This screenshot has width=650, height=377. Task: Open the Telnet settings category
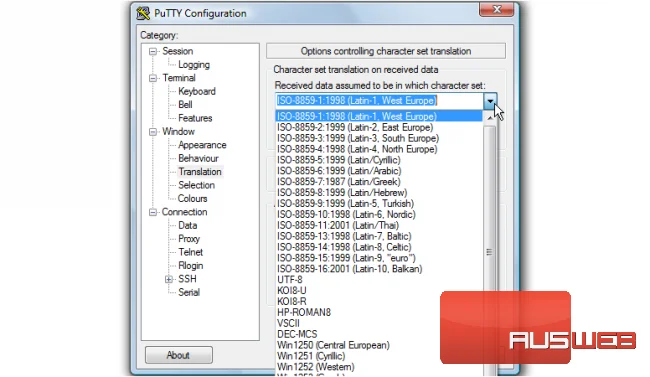pyautogui.click(x=190, y=252)
